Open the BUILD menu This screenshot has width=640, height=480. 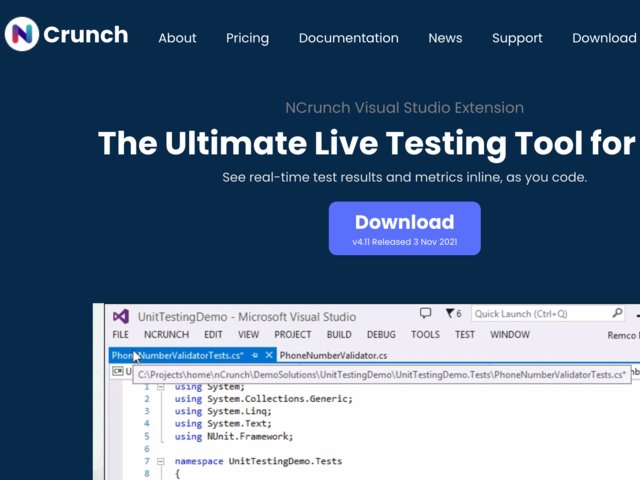click(x=339, y=335)
